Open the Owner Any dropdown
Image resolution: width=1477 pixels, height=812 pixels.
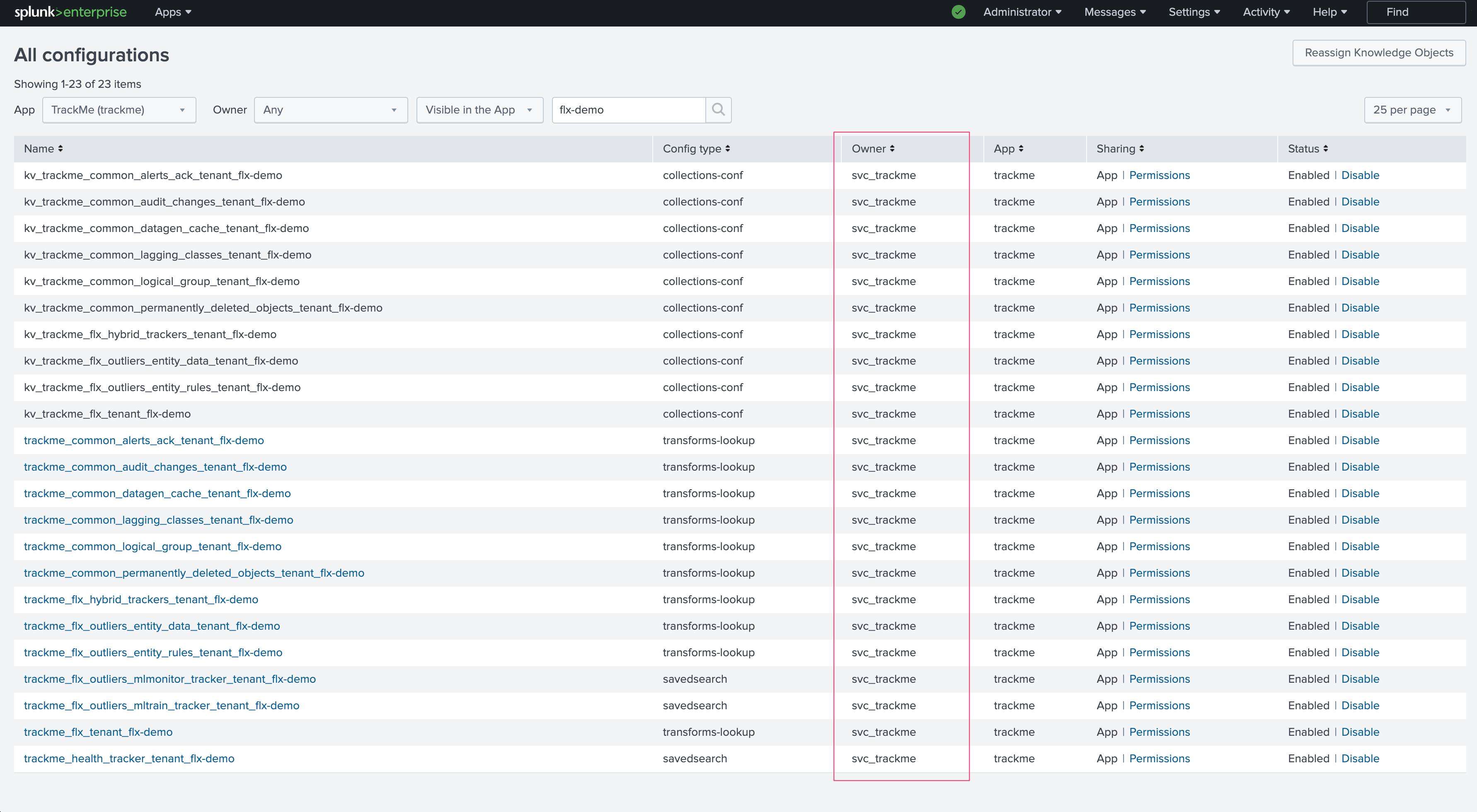(330, 110)
